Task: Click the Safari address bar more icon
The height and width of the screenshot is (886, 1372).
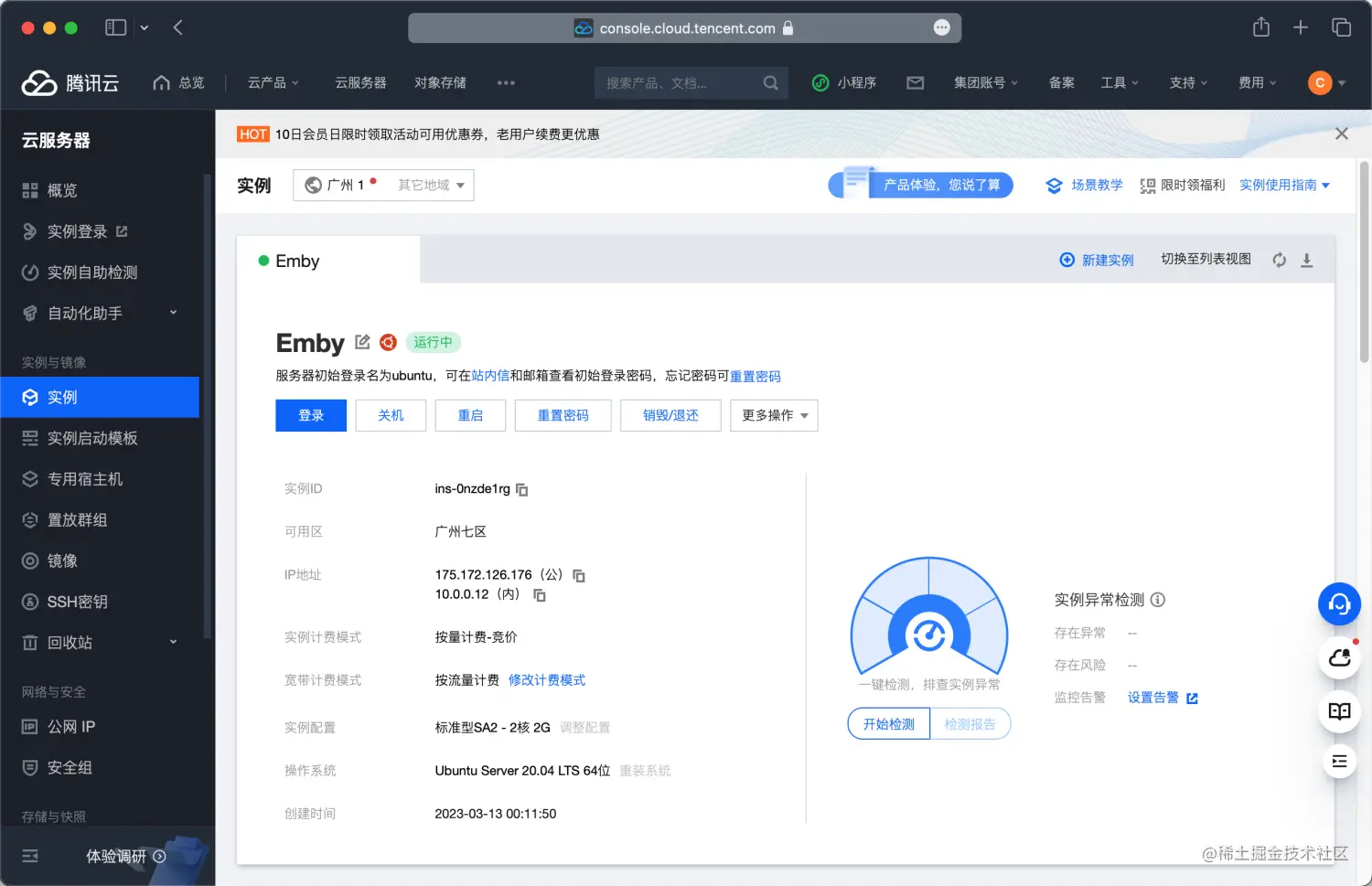Action: 942,27
